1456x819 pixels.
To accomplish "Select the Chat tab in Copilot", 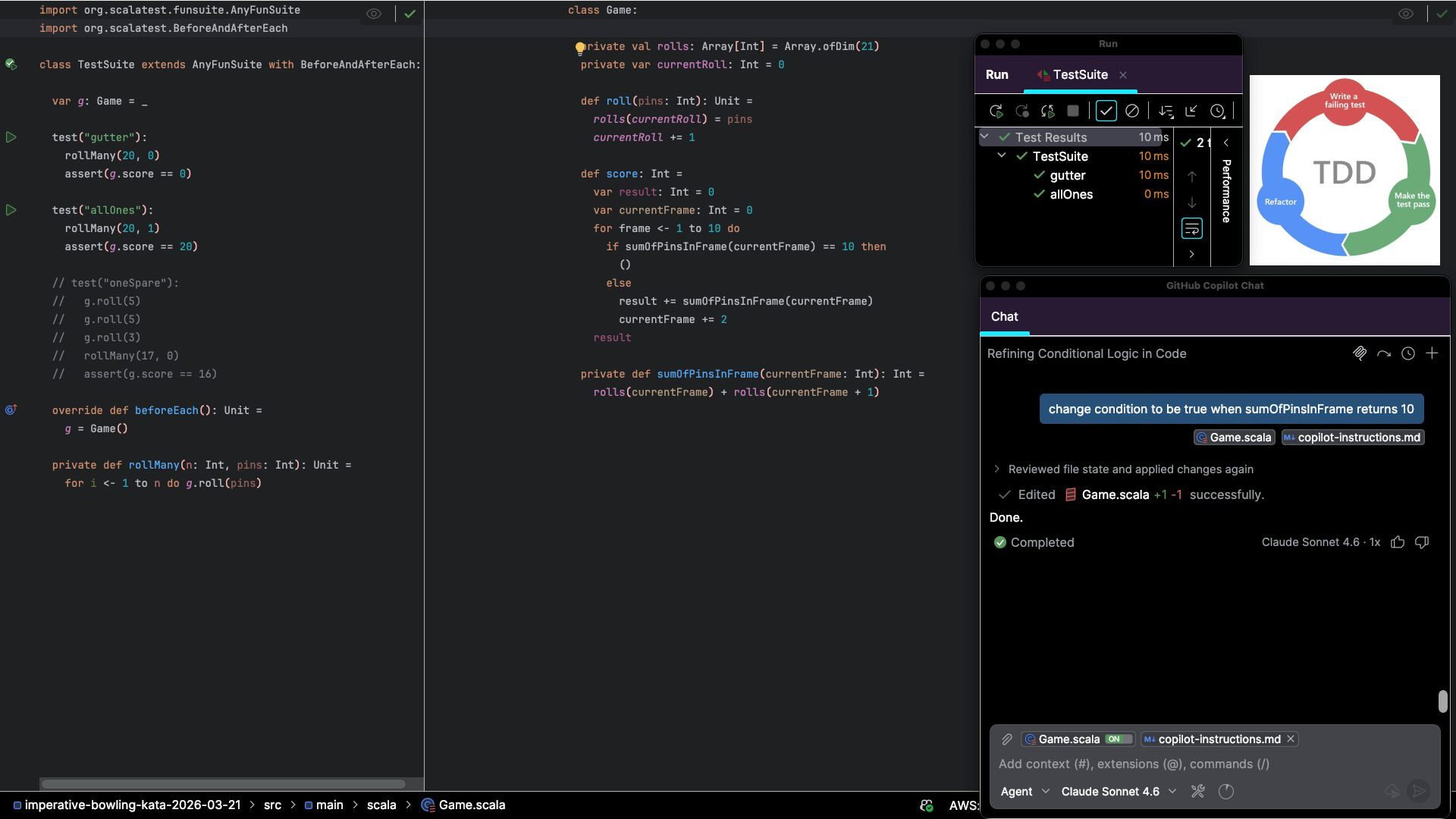I will tap(1004, 317).
